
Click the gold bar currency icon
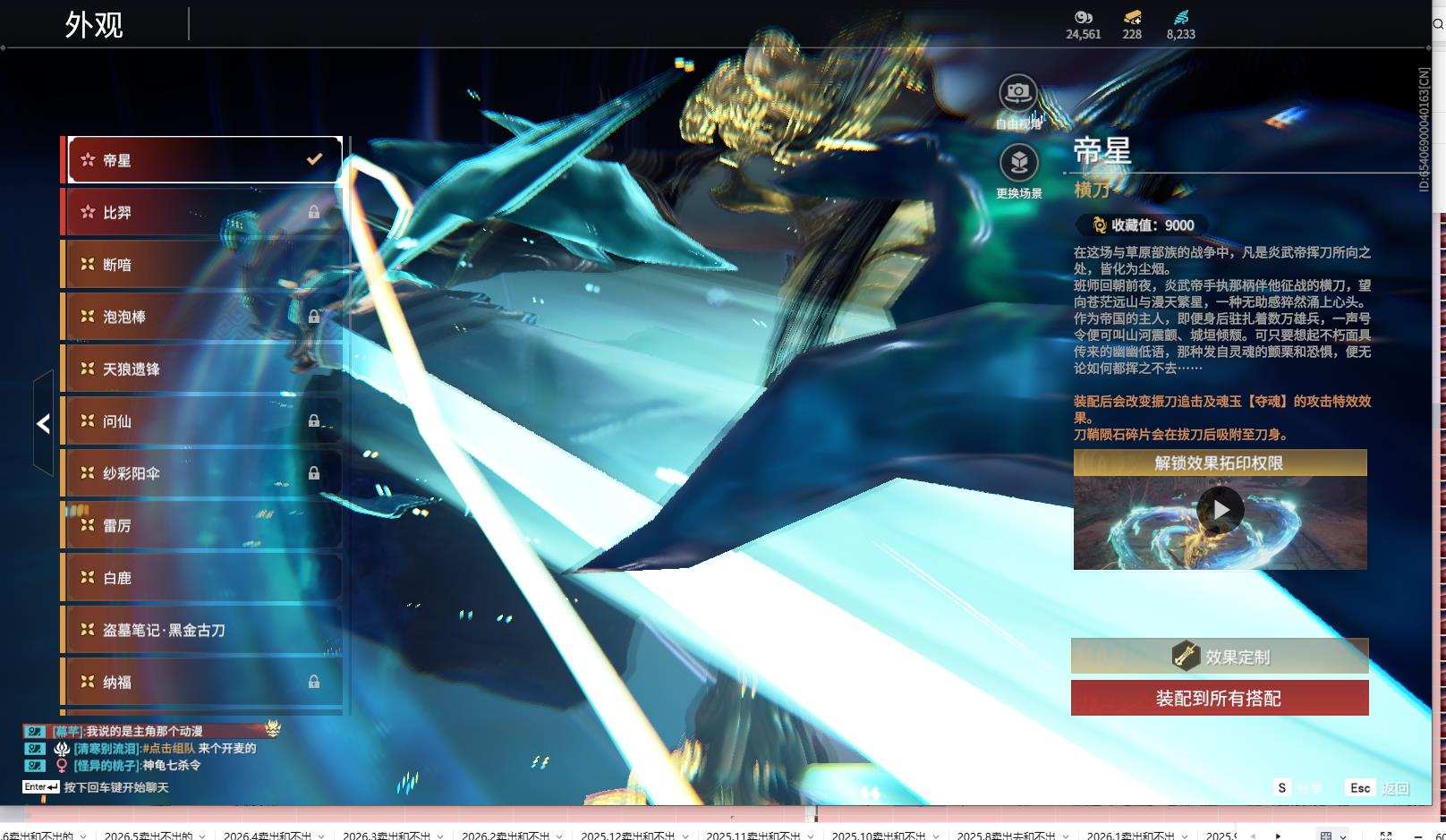[1132, 17]
